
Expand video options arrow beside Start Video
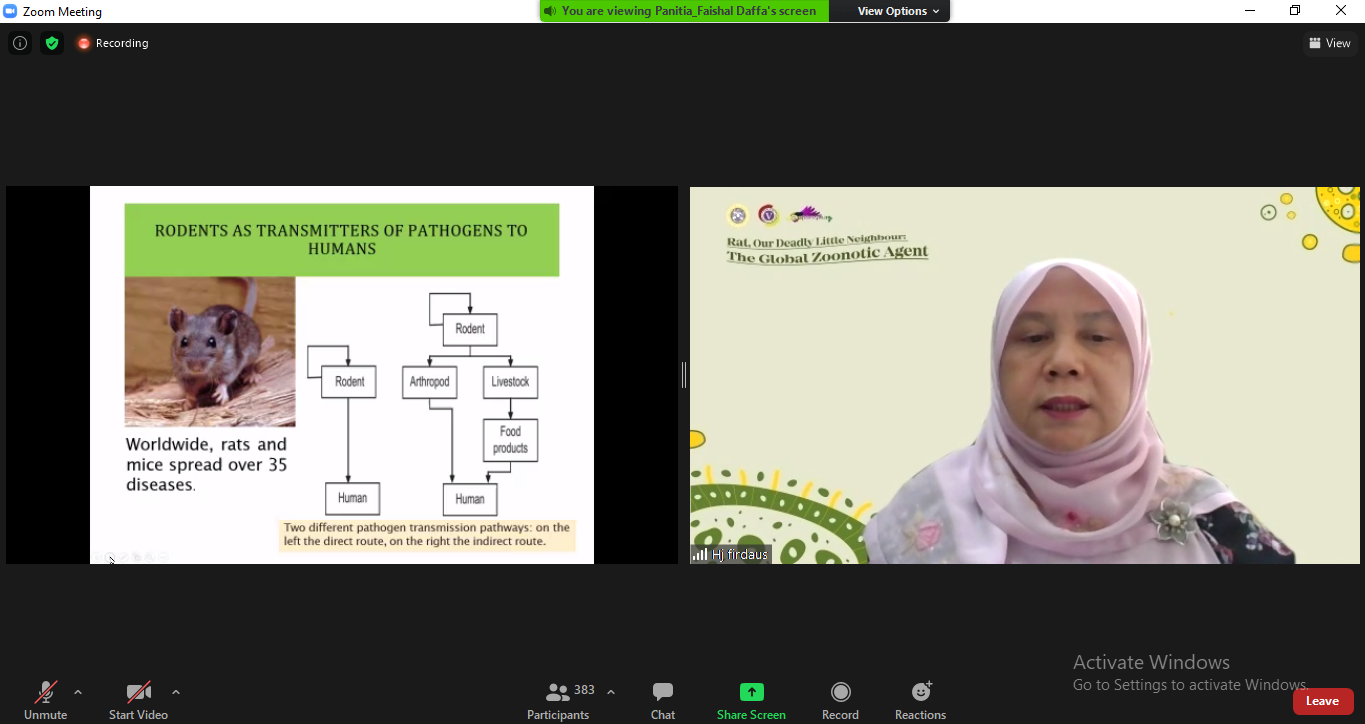pyautogui.click(x=176, y=692)
